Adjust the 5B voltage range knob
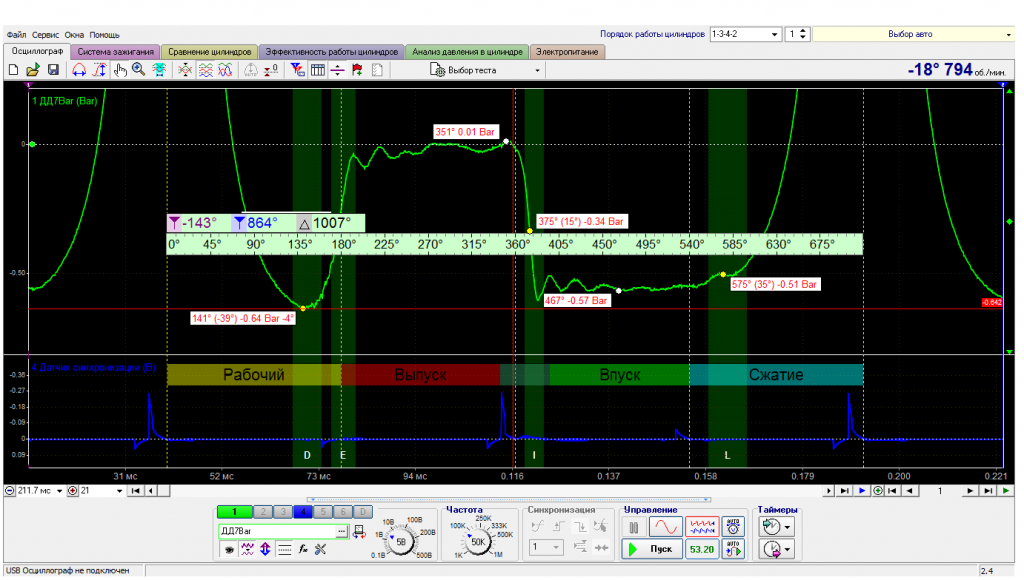This screenshot has height=580, width=1024. (401, 541)
